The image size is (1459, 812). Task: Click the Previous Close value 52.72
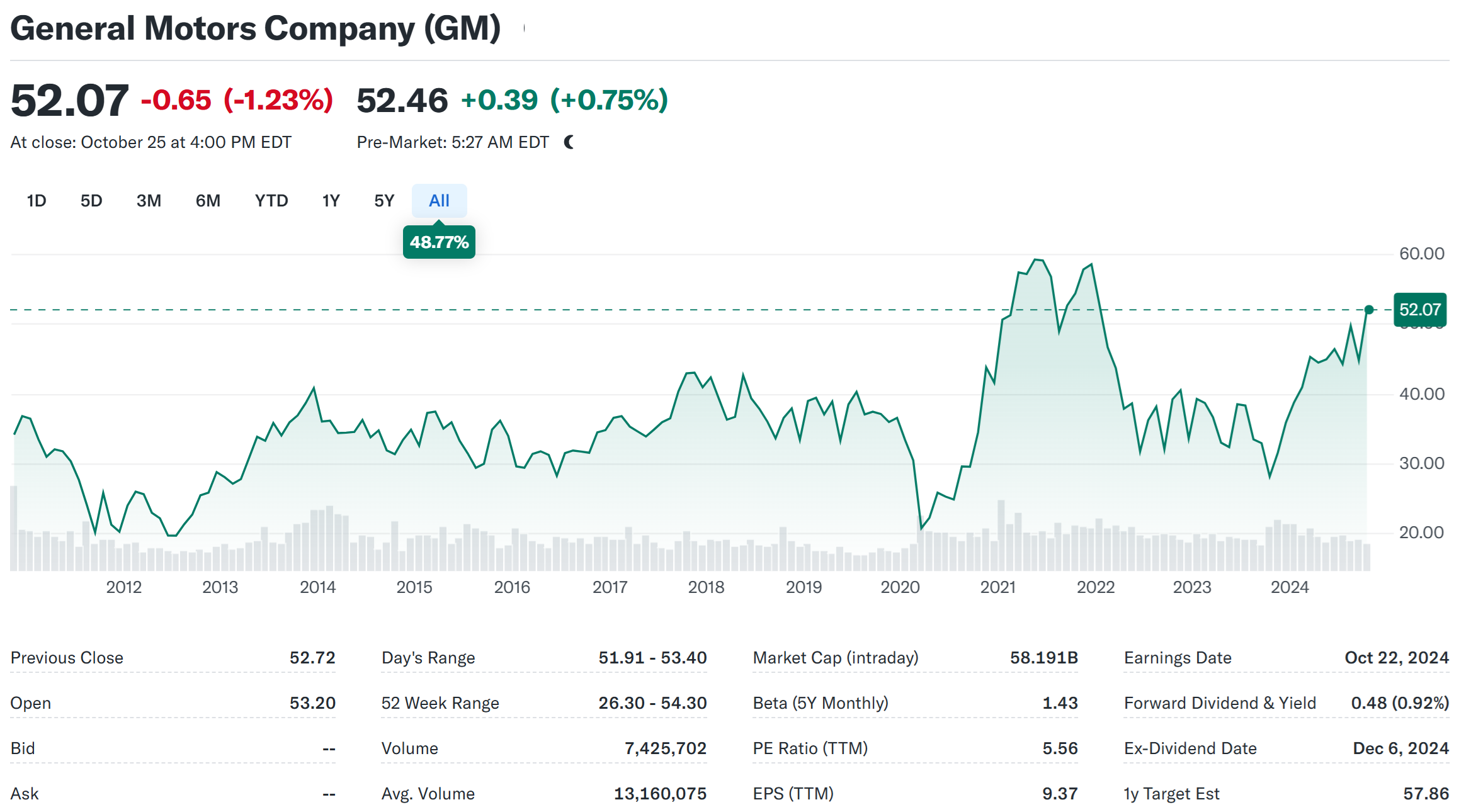pos(312,658)
